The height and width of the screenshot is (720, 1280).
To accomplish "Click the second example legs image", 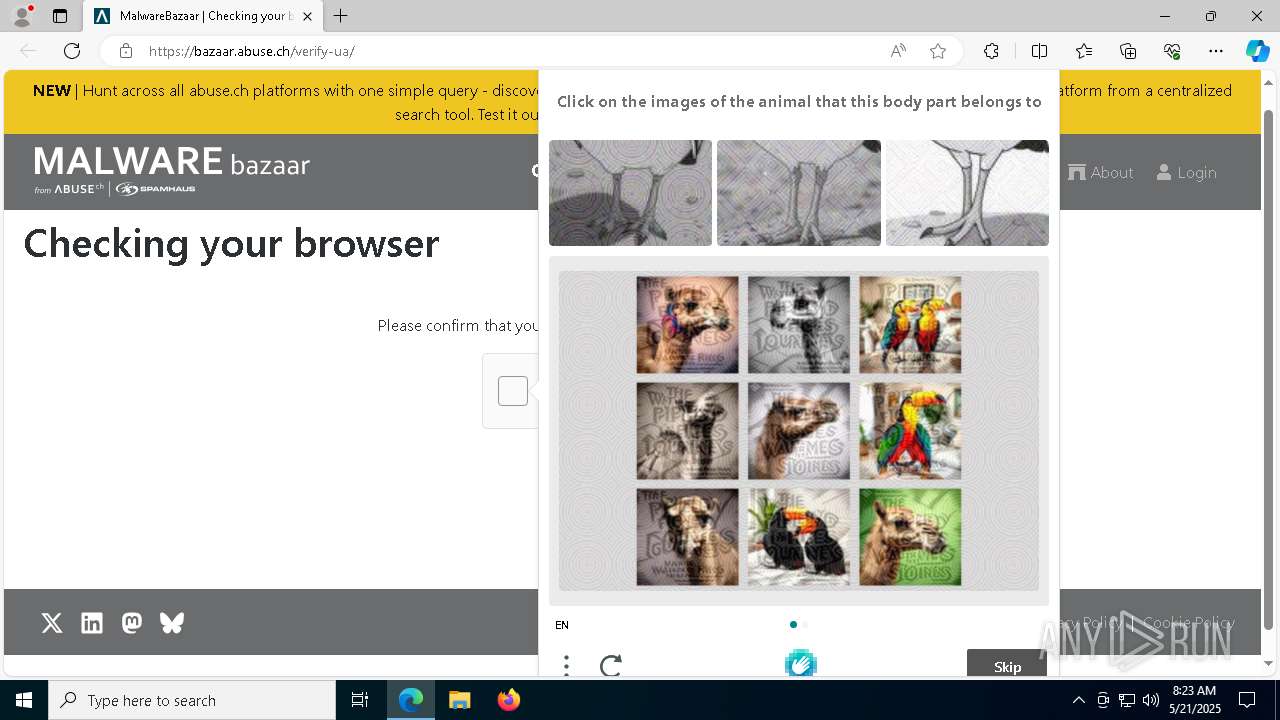I will pos(799,193).
